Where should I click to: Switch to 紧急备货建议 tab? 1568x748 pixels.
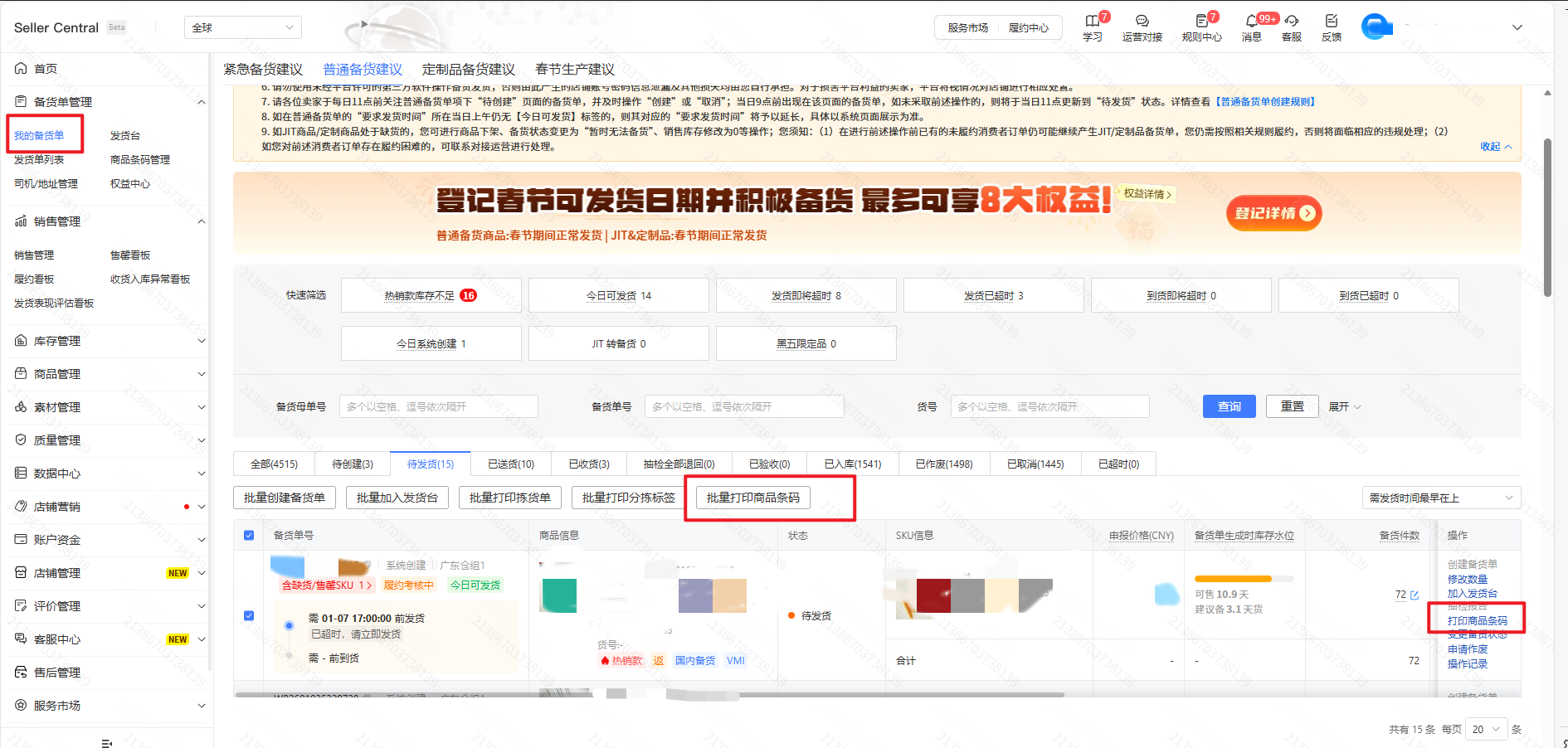[263, 69]
